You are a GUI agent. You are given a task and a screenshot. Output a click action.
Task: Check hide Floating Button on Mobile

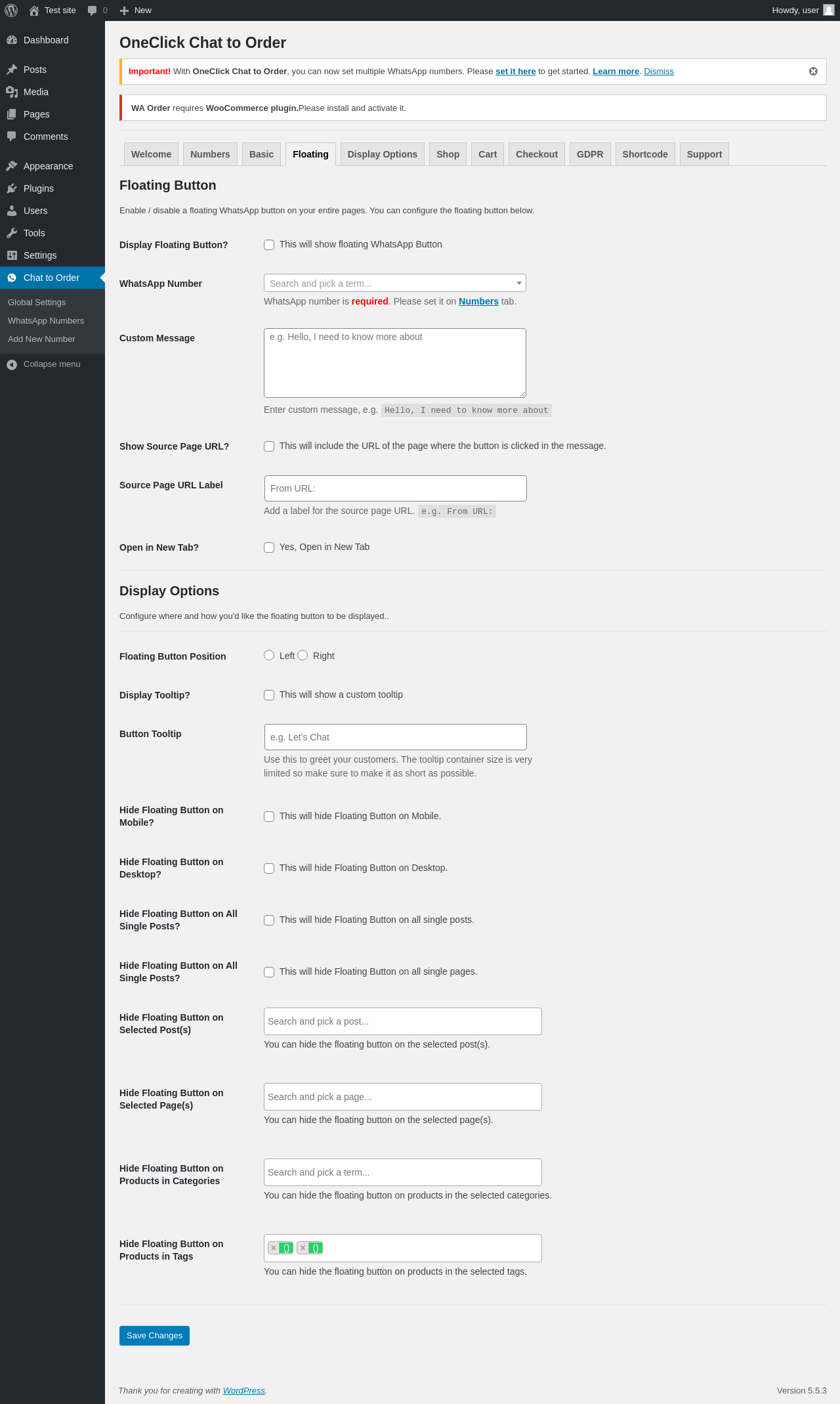[269, 817]
